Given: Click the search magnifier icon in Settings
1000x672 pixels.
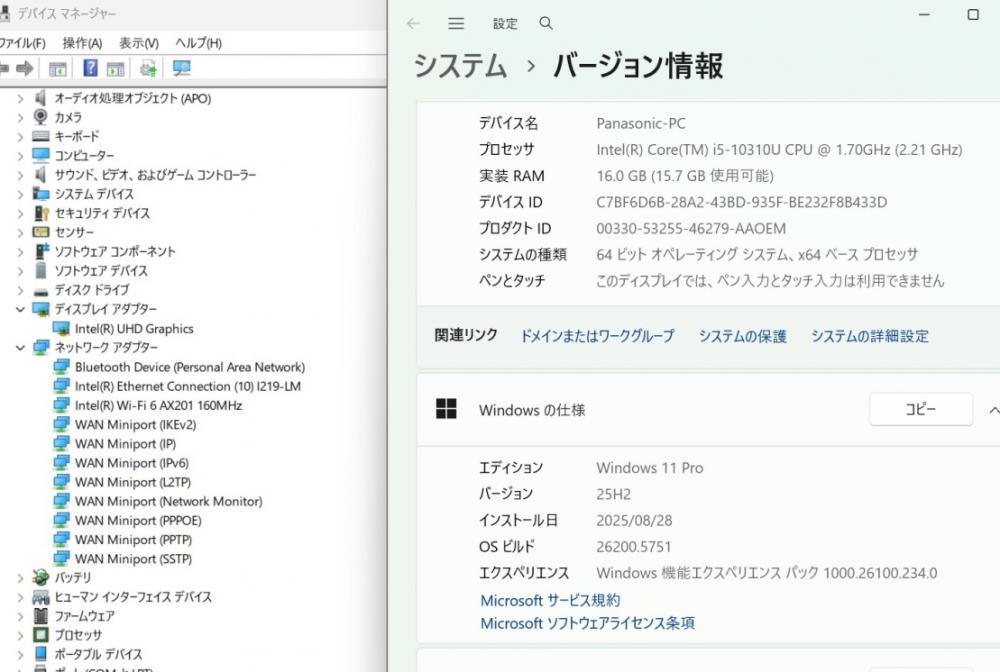Looking at the screenshot, I should coord(546,24).
